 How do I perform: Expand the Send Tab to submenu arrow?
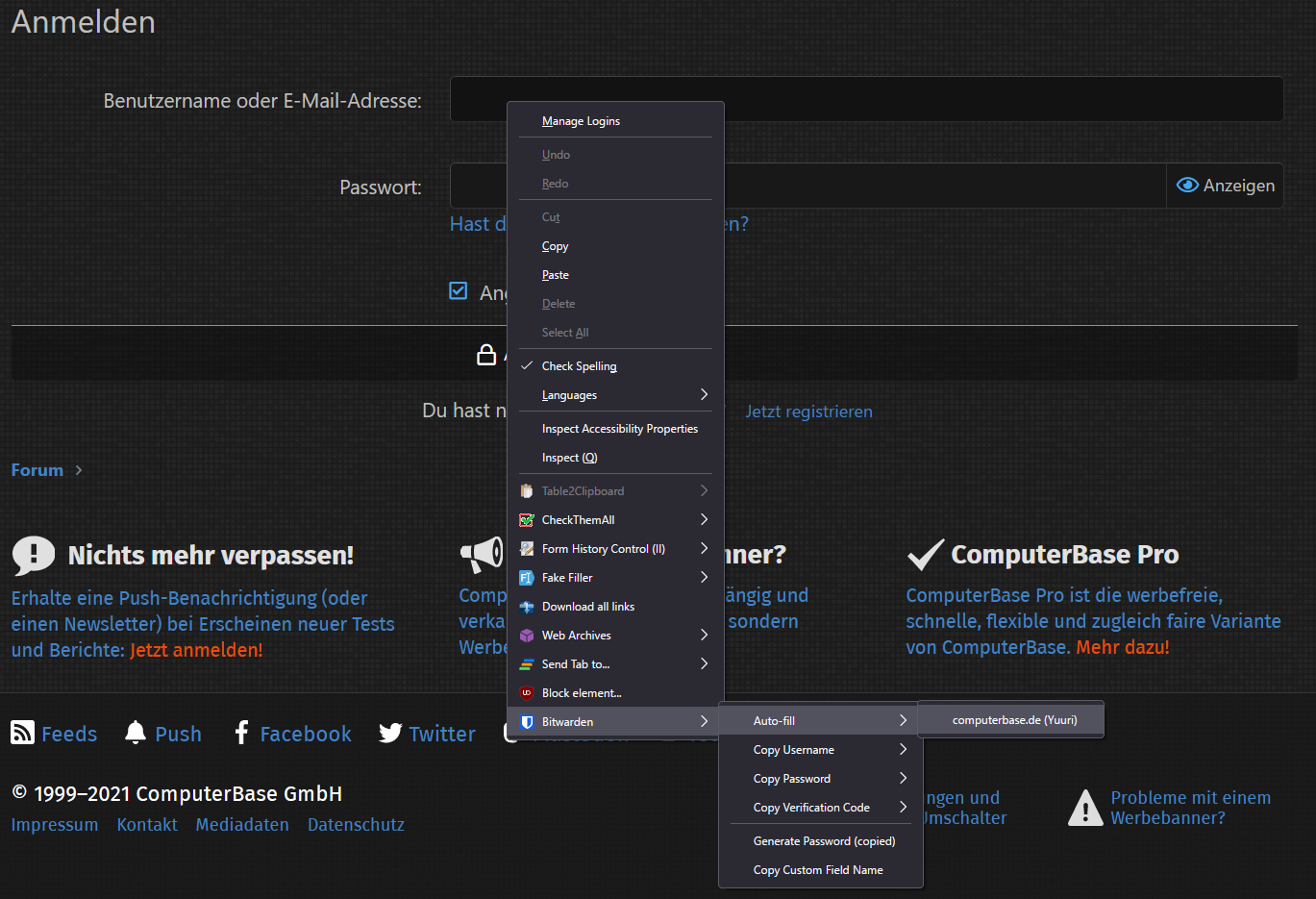705,664
